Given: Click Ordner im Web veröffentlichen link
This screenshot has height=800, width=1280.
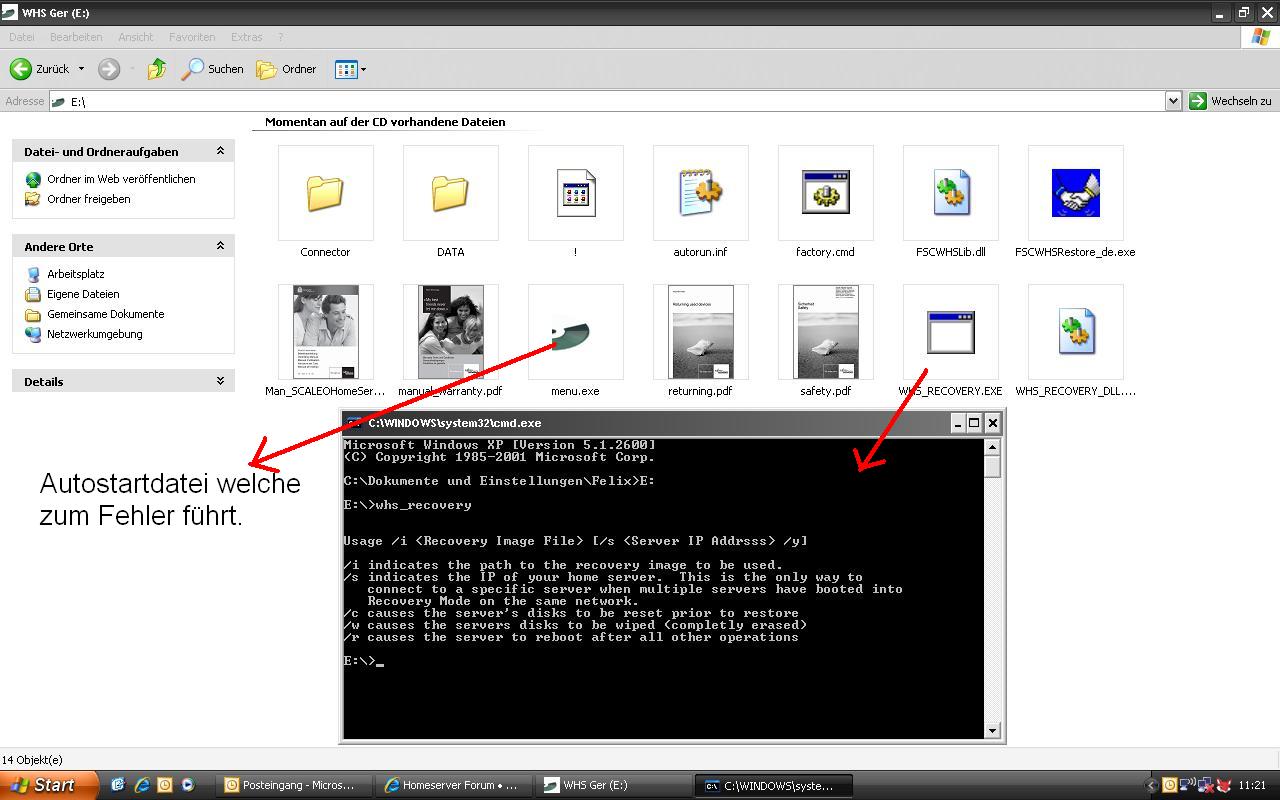Looking at the screenshot, I should pos(121,179).
